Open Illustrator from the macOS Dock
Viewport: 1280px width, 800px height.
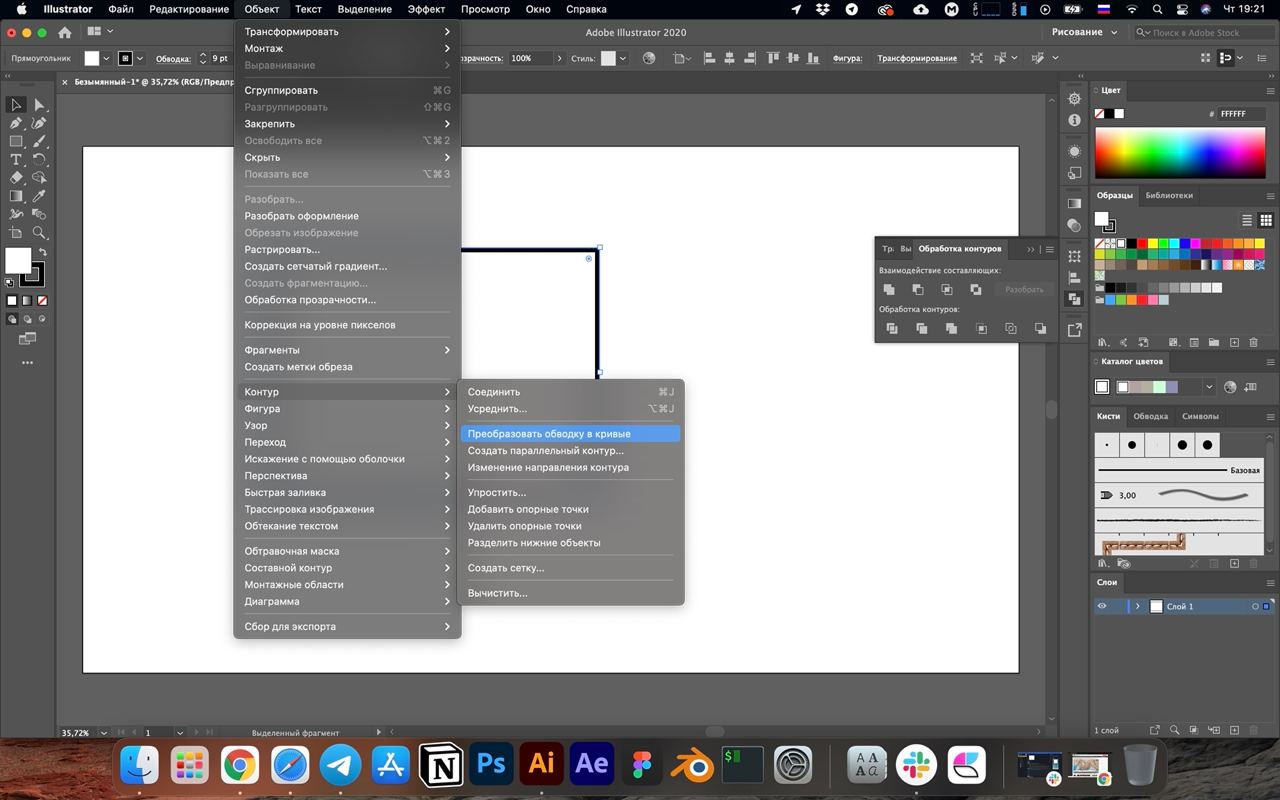coord(541,764)
